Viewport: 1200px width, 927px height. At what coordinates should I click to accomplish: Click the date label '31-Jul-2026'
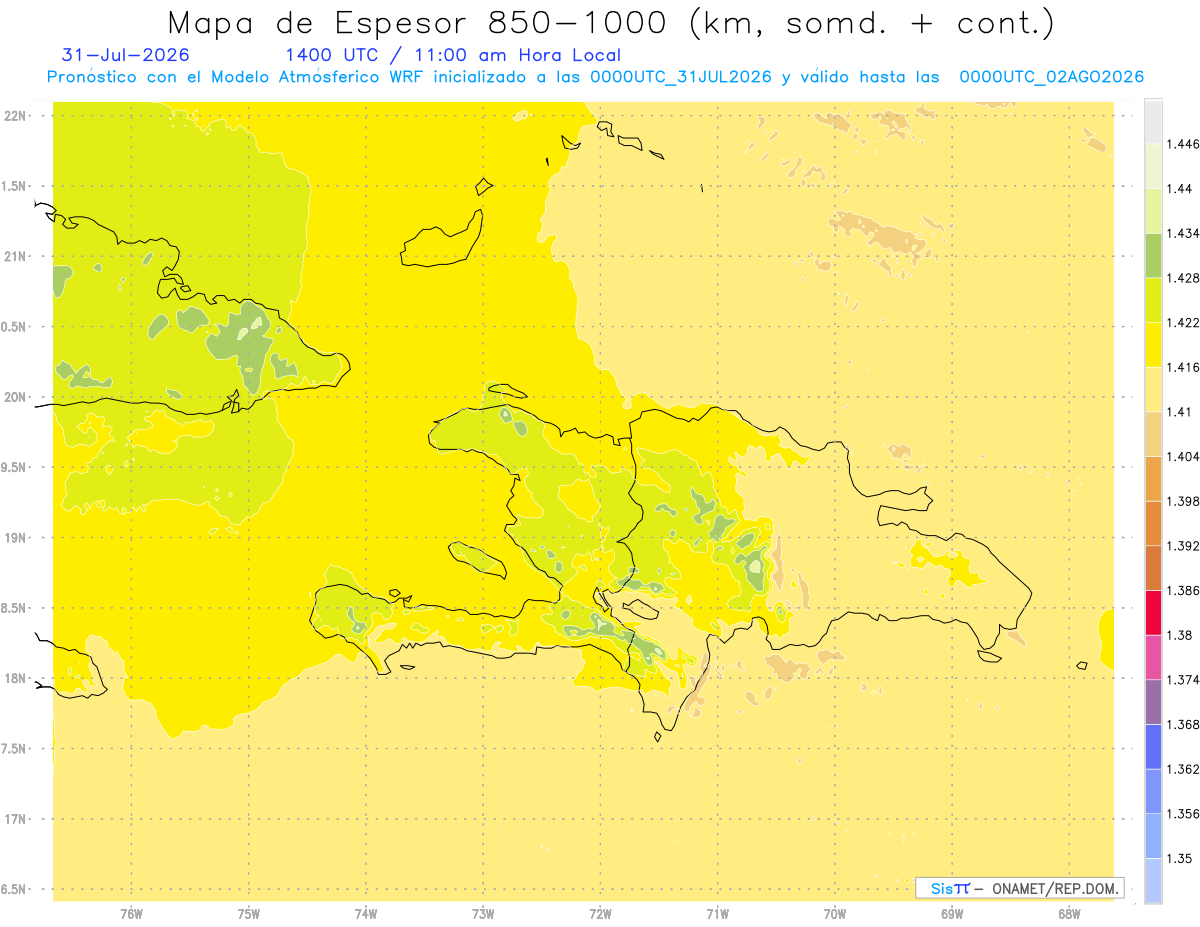[125, 55]
